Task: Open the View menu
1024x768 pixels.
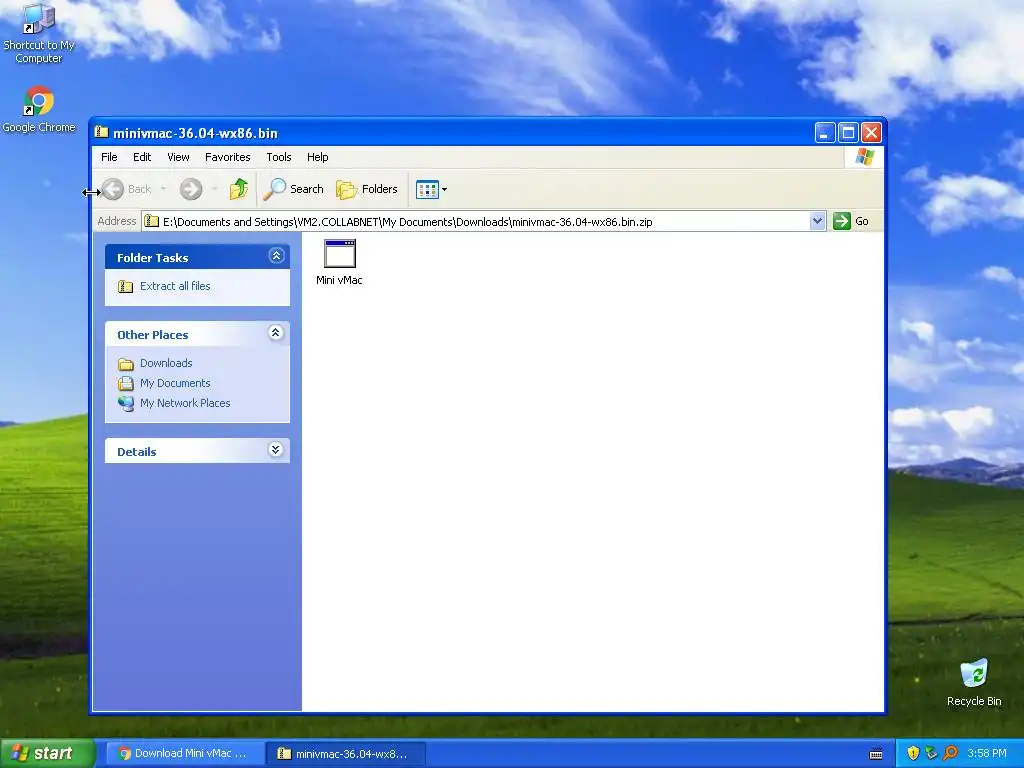Action: (178, 157)
